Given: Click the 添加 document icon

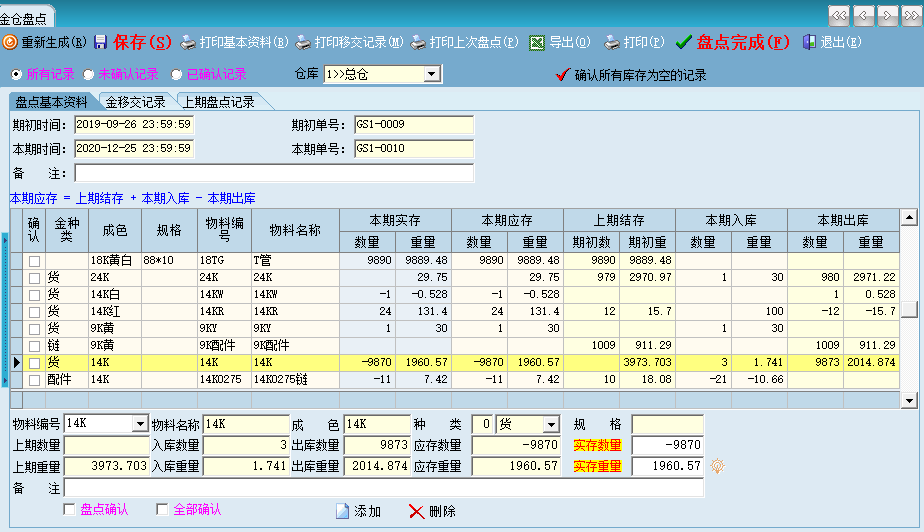Looking at the screenshot, I should [x=342, y=511].
